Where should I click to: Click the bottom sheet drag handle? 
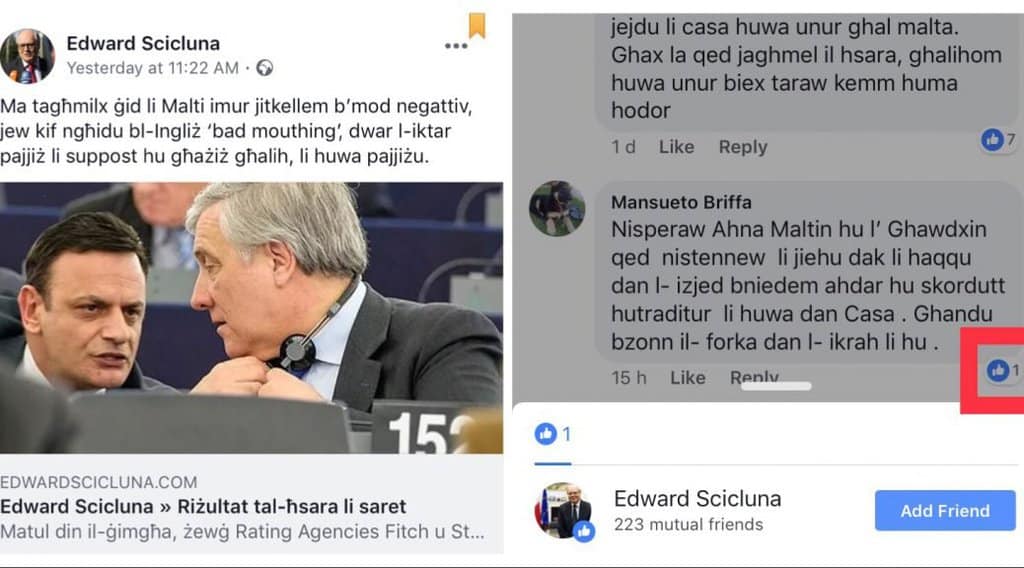[x=776, y=387]
